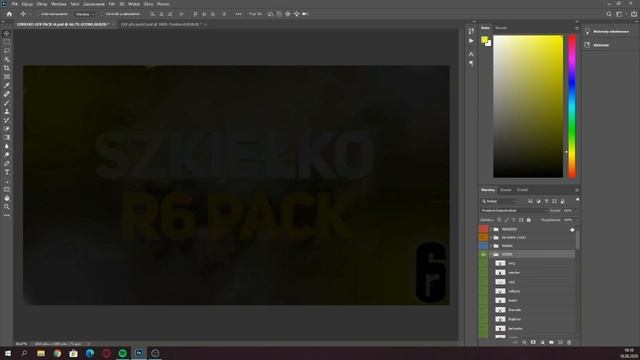Toggle the show transform controls checkbox
The height and width of the screenshot is (360, 640).
click(x=103, y=14)
